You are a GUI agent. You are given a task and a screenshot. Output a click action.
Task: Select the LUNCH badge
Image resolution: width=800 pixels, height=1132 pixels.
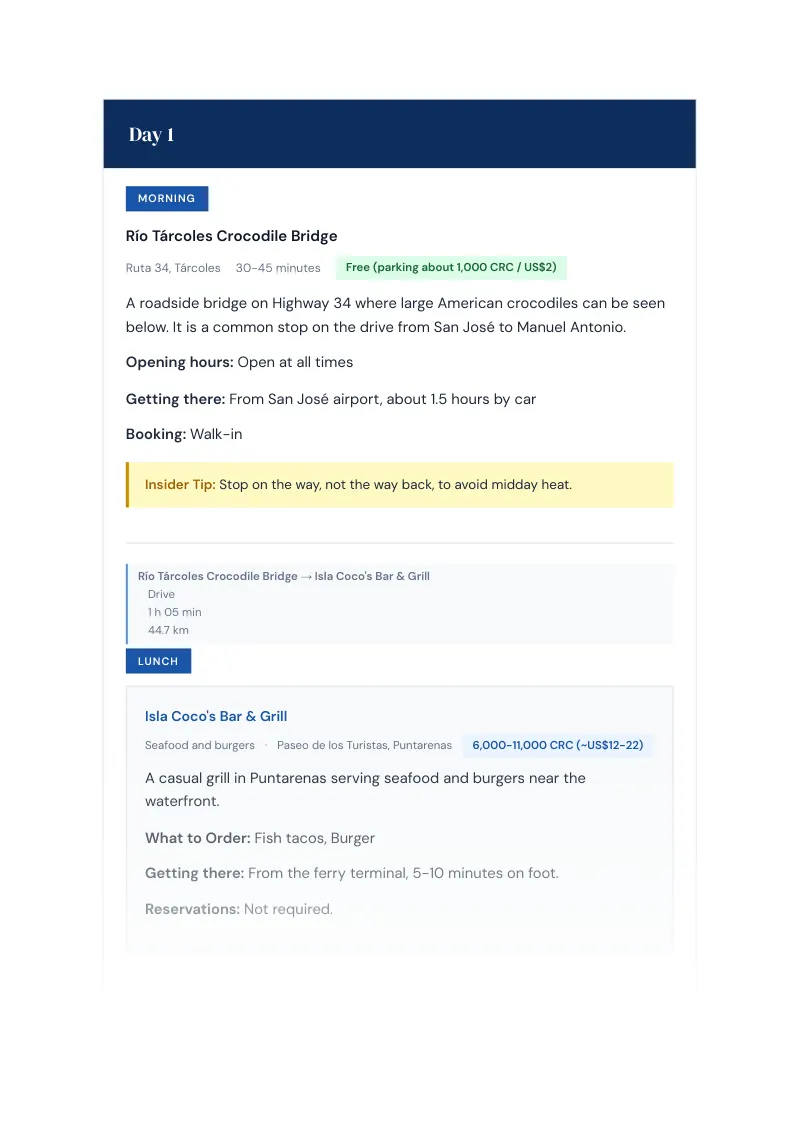(158, 661)
